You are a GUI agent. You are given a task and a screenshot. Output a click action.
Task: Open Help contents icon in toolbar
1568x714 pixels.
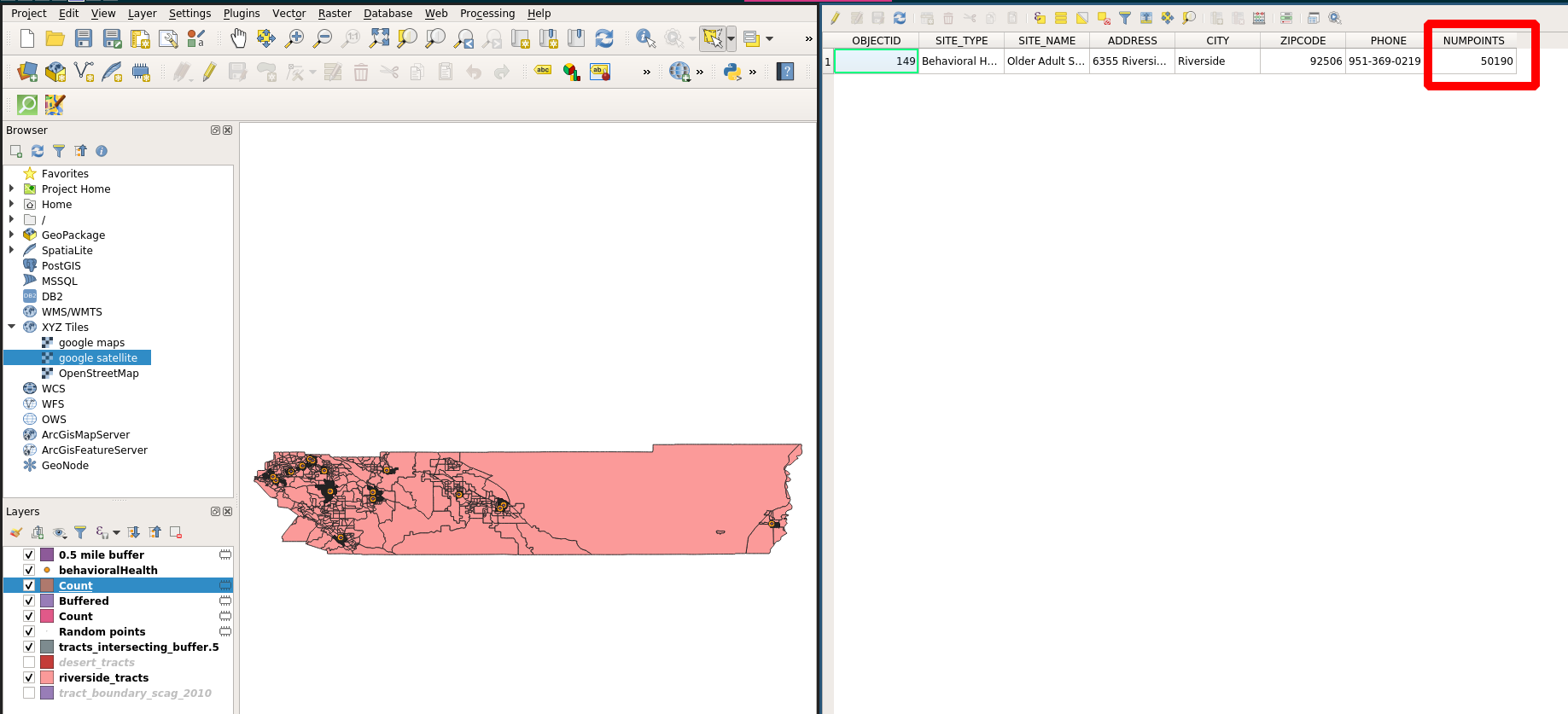pyautogui.click(x=785, y=72)
